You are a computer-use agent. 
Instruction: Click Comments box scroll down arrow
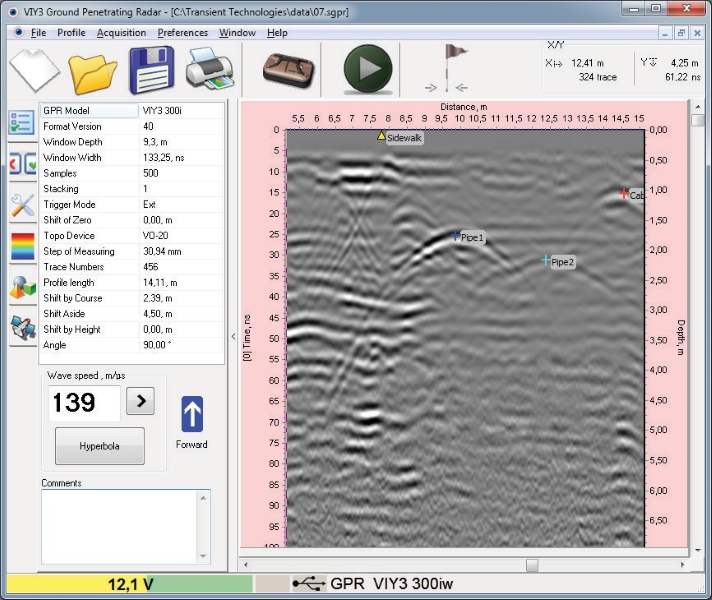(203, 556)
